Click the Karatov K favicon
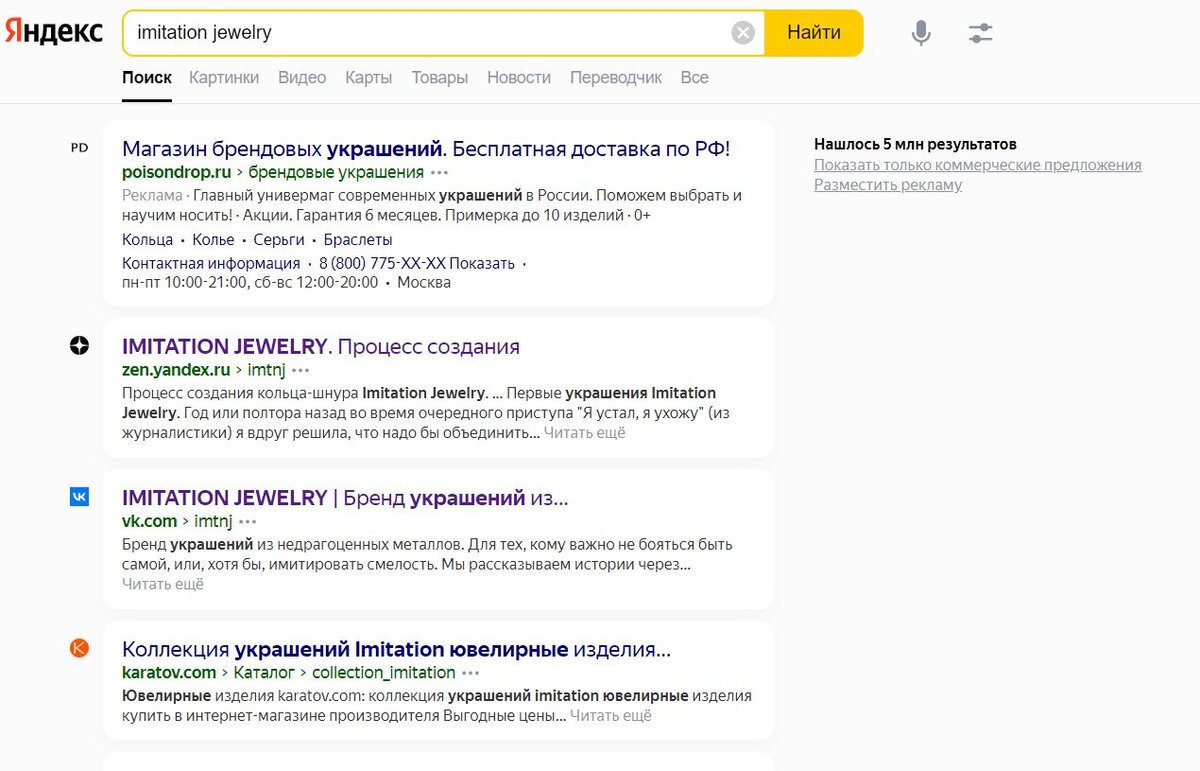The image size is (1200, 771). [79, 649]
